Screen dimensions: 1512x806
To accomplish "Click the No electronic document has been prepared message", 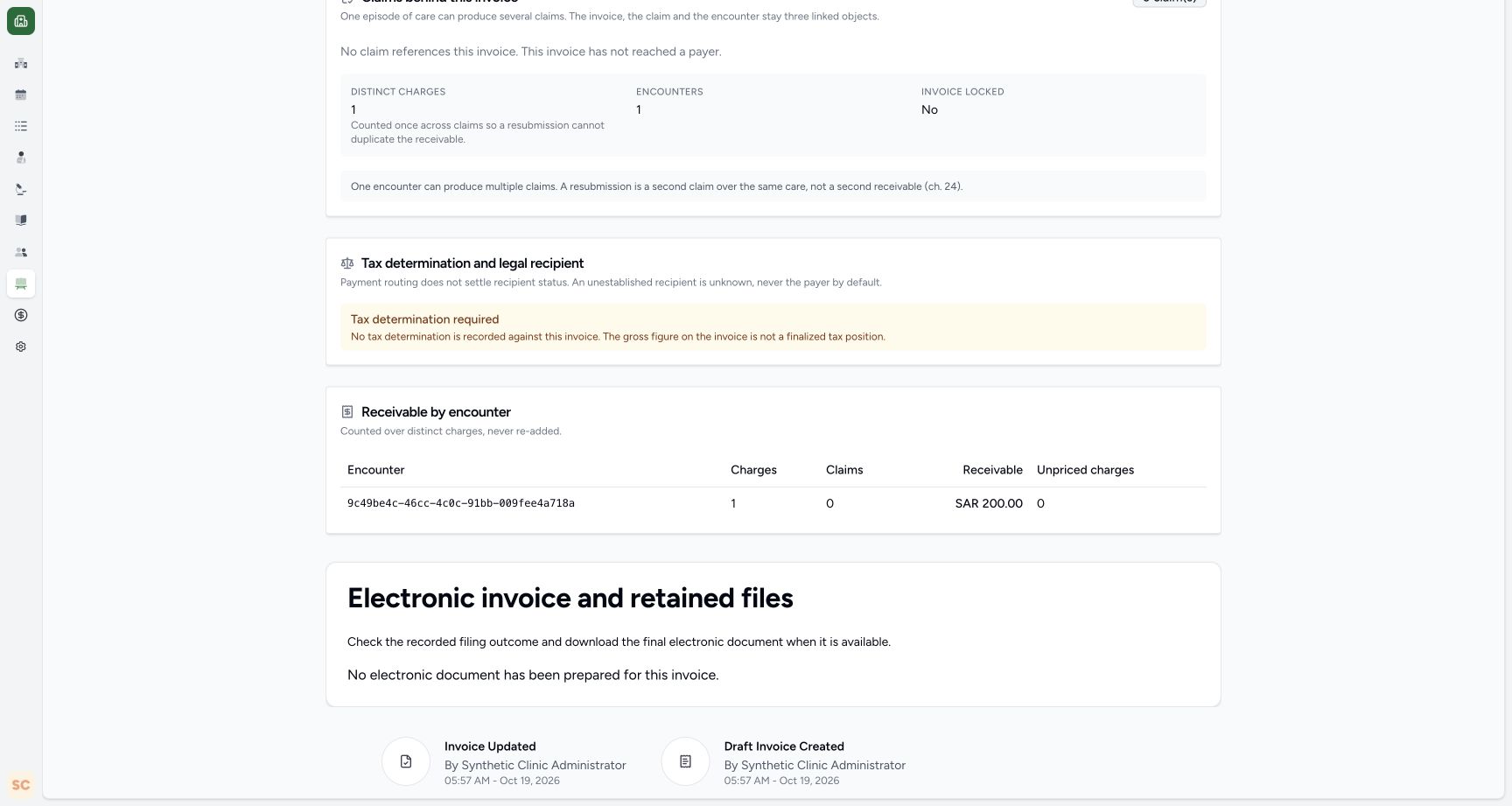I will point(533,675).
